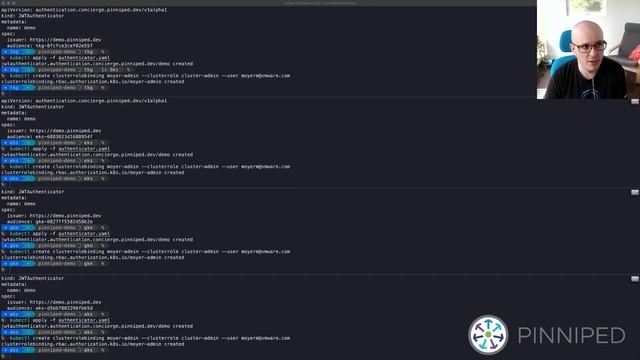Click the audience line starting with aks-
Screen dimensions: 640x360
pyautogui.click(x=50, y=308)
